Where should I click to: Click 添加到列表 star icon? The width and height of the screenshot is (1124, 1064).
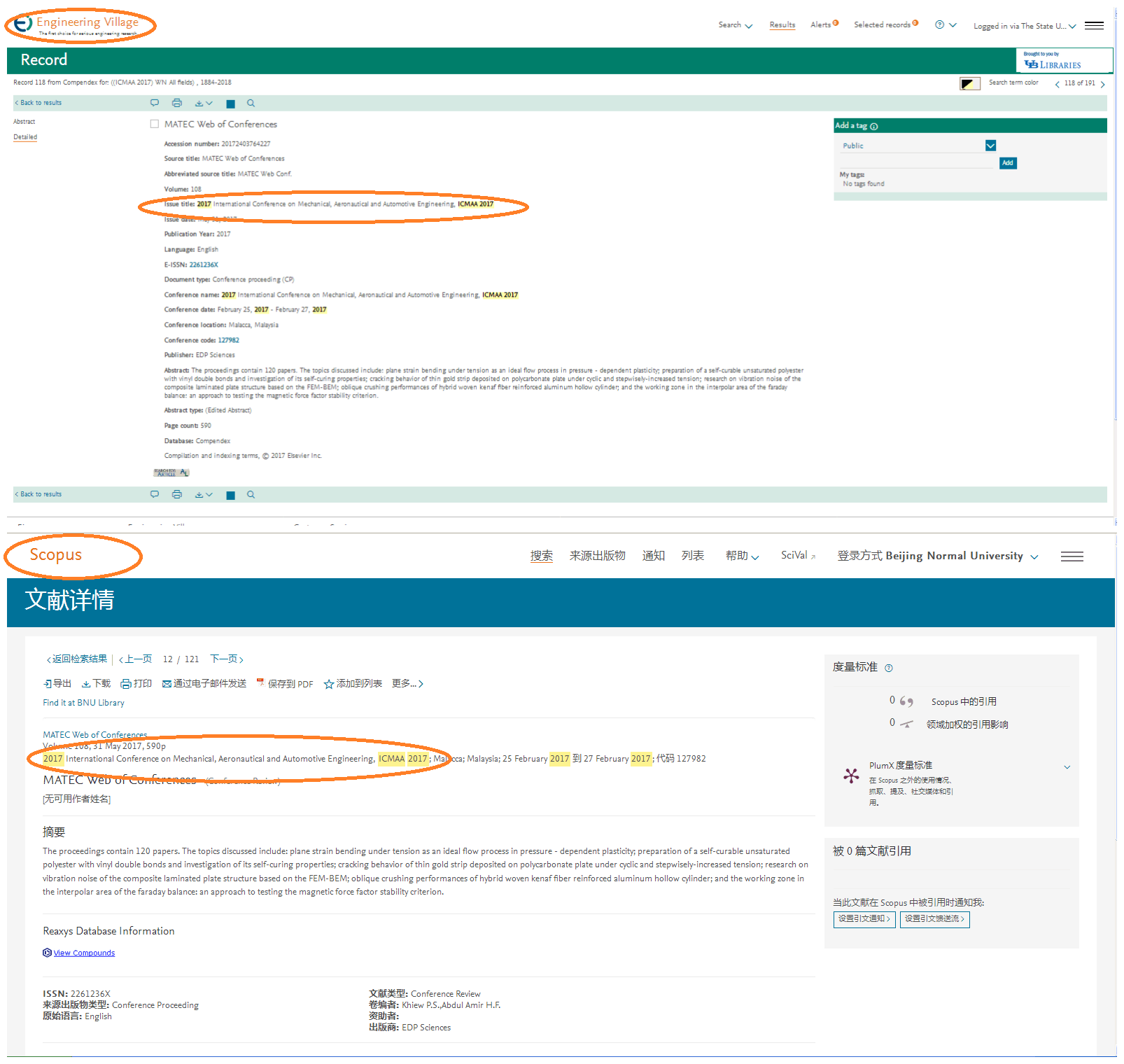(x=329, y=684)
